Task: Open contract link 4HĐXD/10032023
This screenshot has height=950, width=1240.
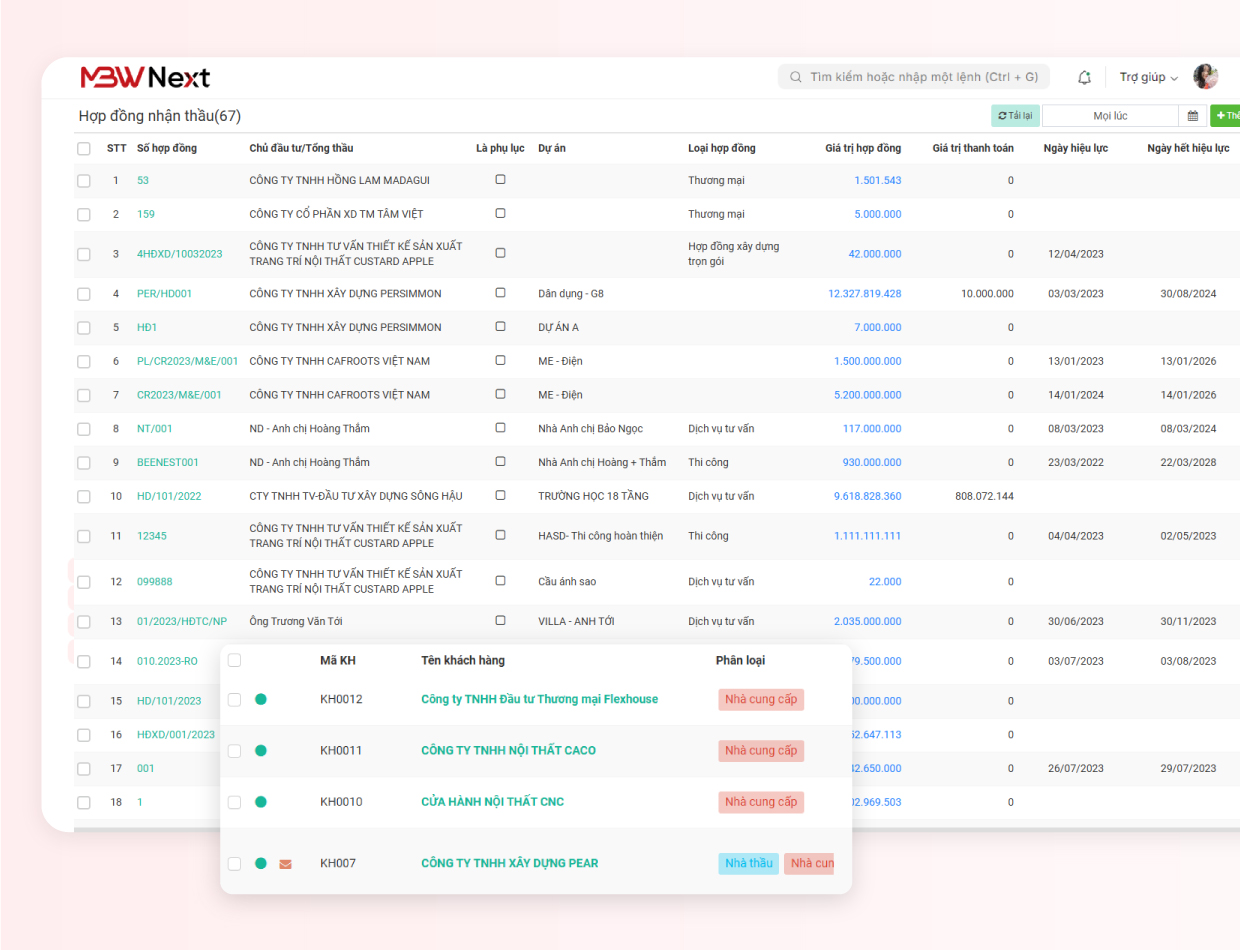Action: [180, 254]
